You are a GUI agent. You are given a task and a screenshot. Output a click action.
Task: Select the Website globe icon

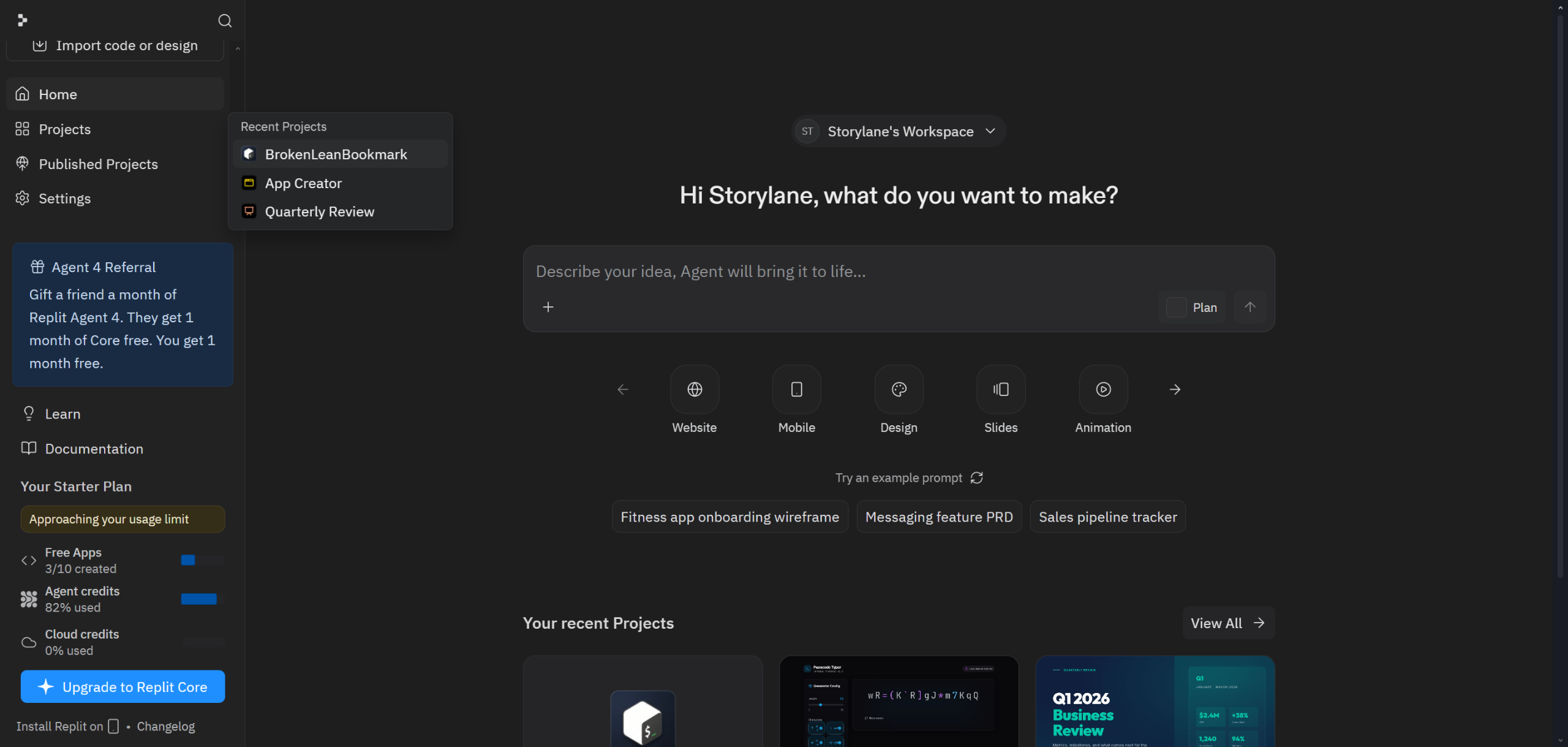pos(694,389)
